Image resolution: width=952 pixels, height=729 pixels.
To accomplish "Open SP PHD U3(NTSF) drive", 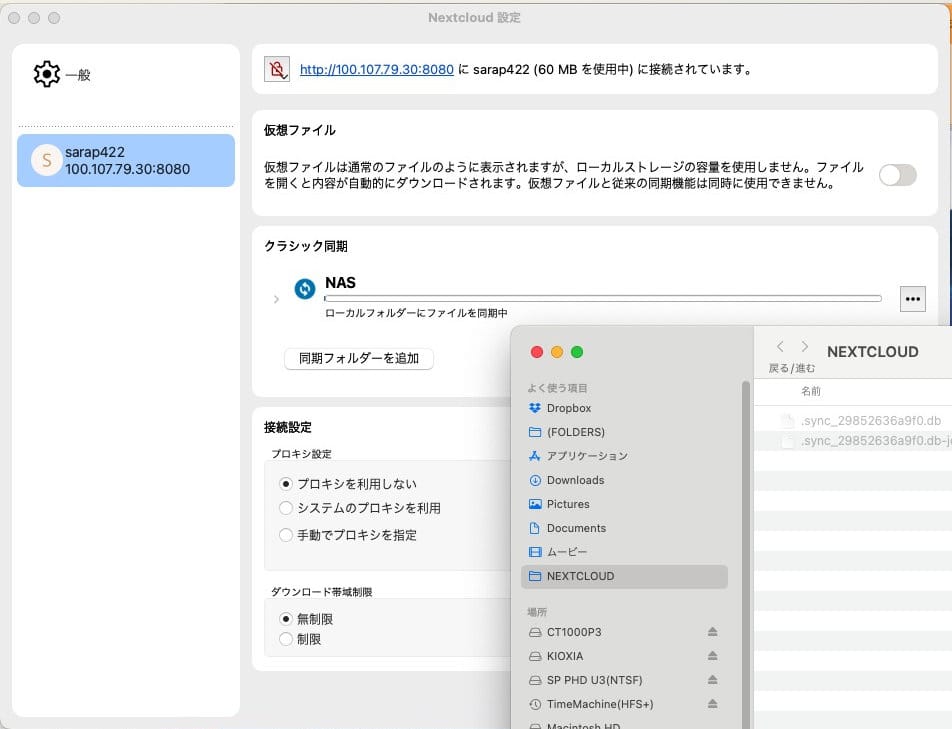I will [x=624, y=680].
